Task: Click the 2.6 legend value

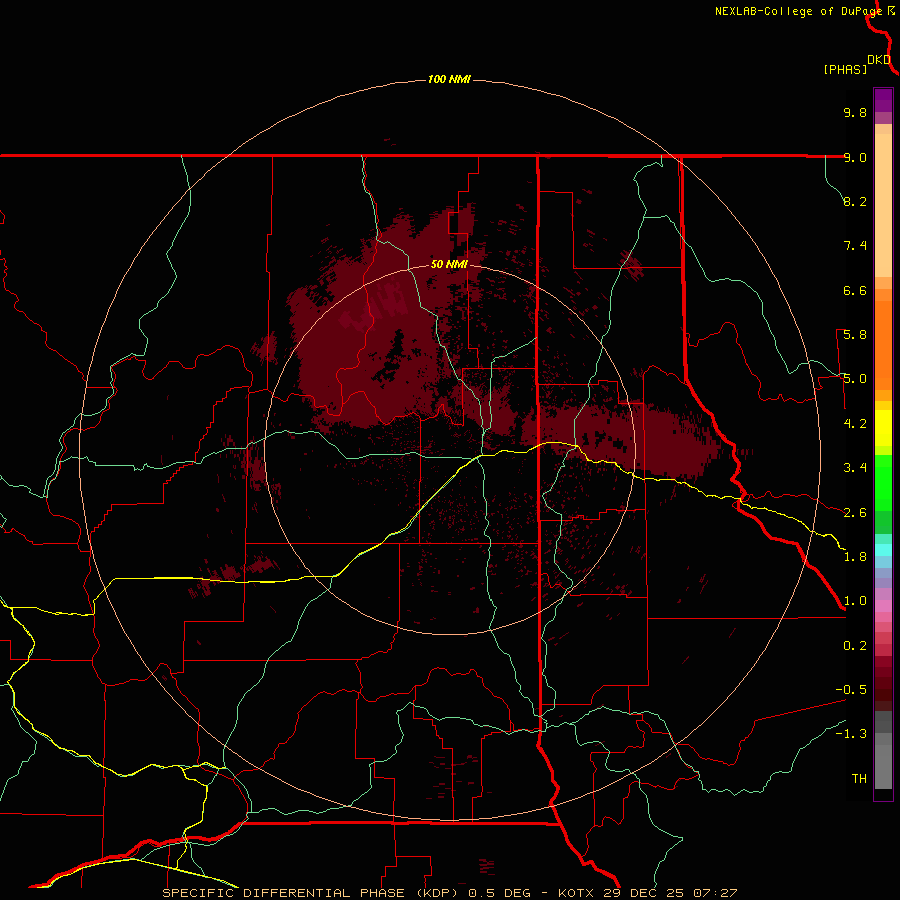Action: 855,513
